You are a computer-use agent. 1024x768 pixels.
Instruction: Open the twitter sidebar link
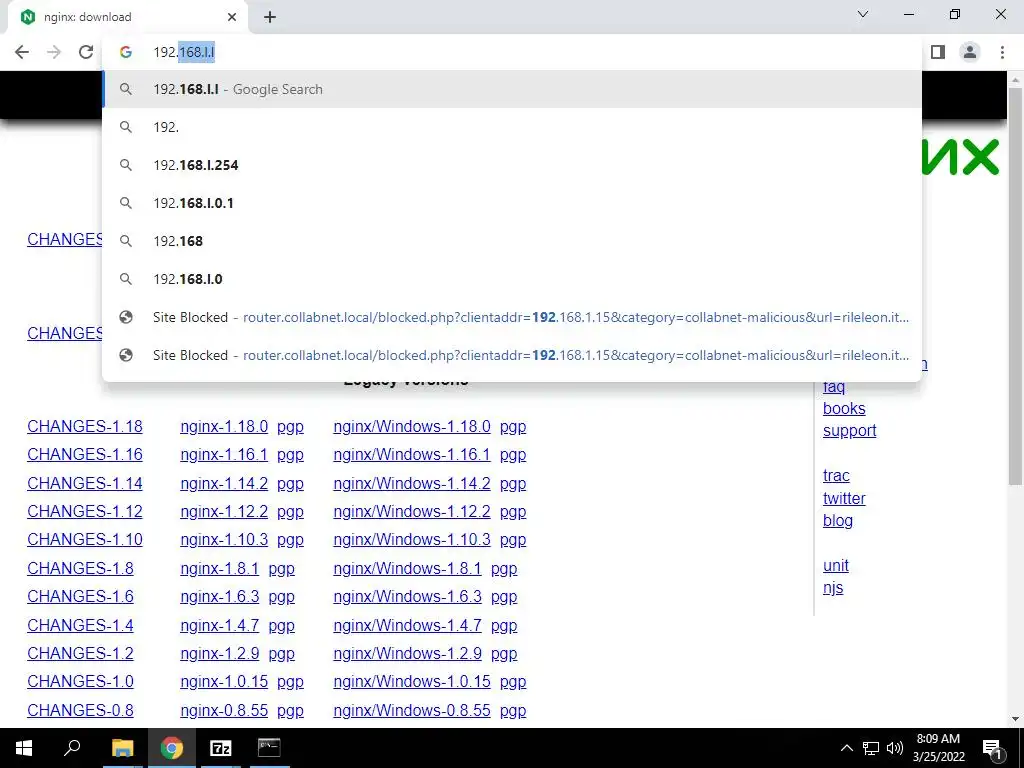tap(844, 498)
